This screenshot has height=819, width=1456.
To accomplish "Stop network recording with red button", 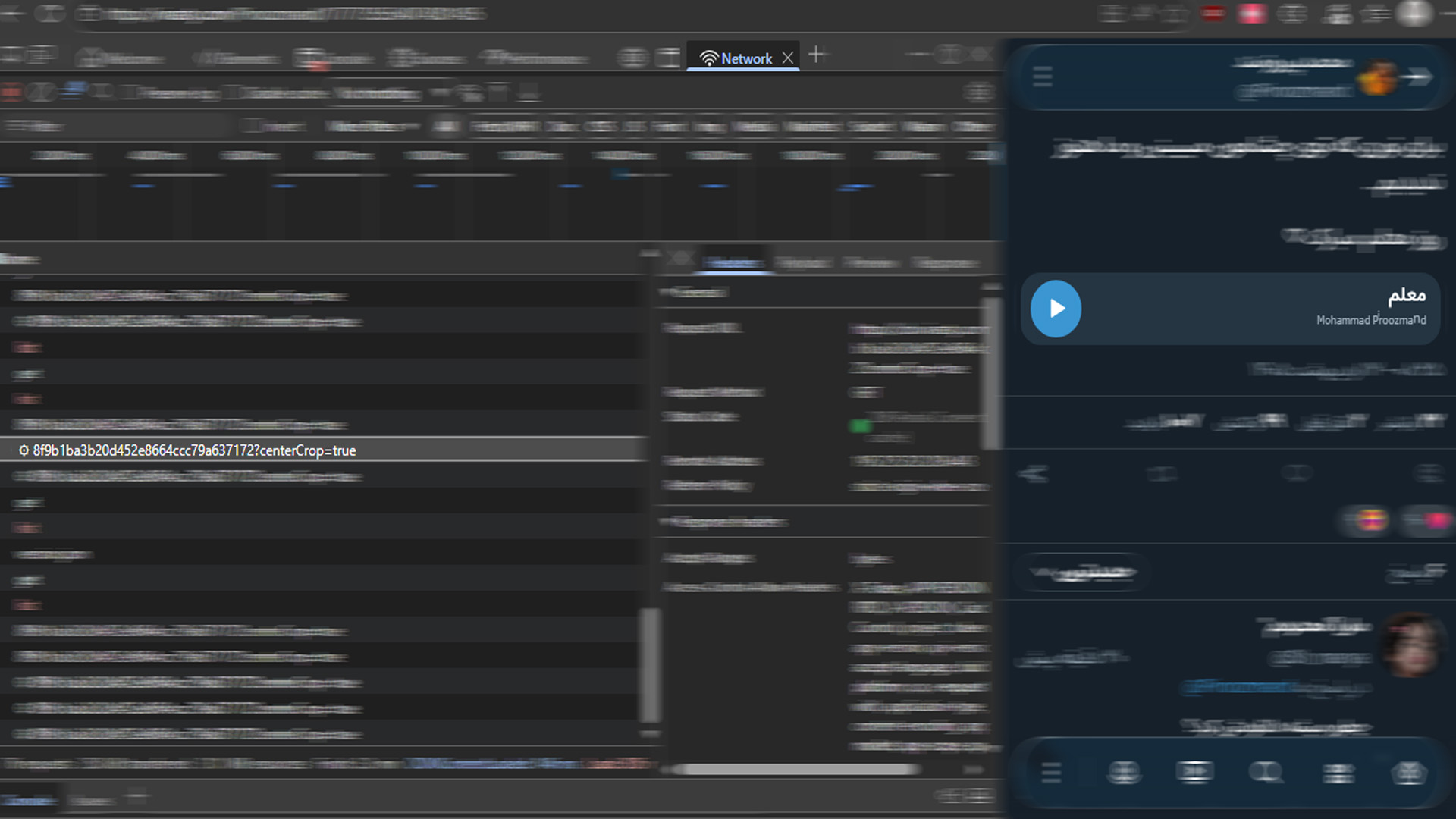I will coord(11,93).
